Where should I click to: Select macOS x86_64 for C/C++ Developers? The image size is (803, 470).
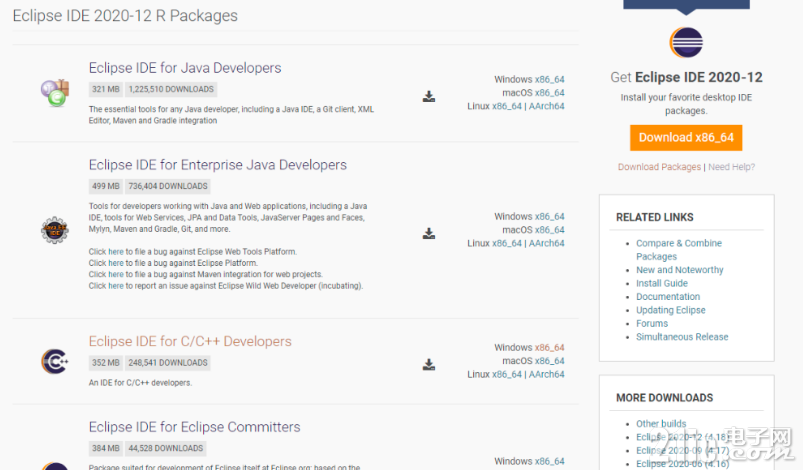click(550, 361)
